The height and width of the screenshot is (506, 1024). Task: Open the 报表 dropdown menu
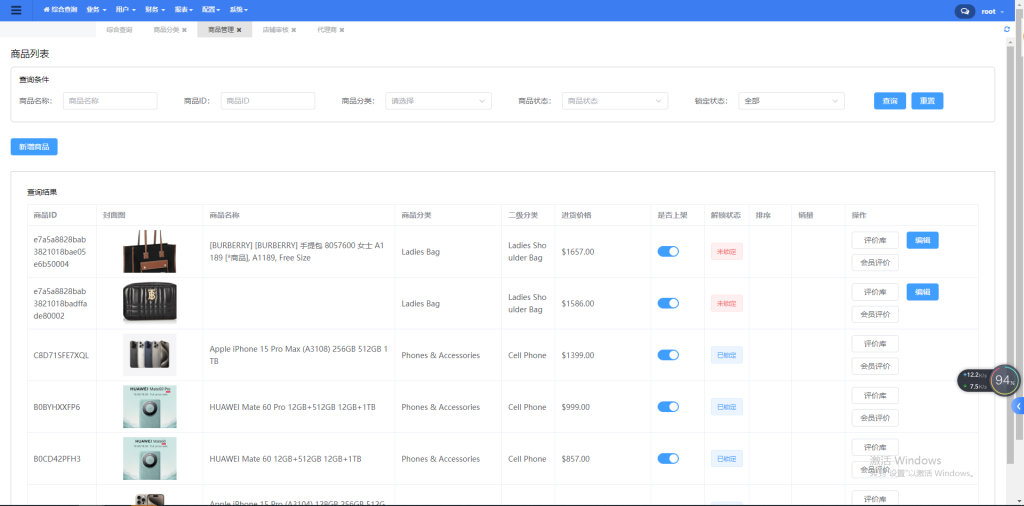184,10
